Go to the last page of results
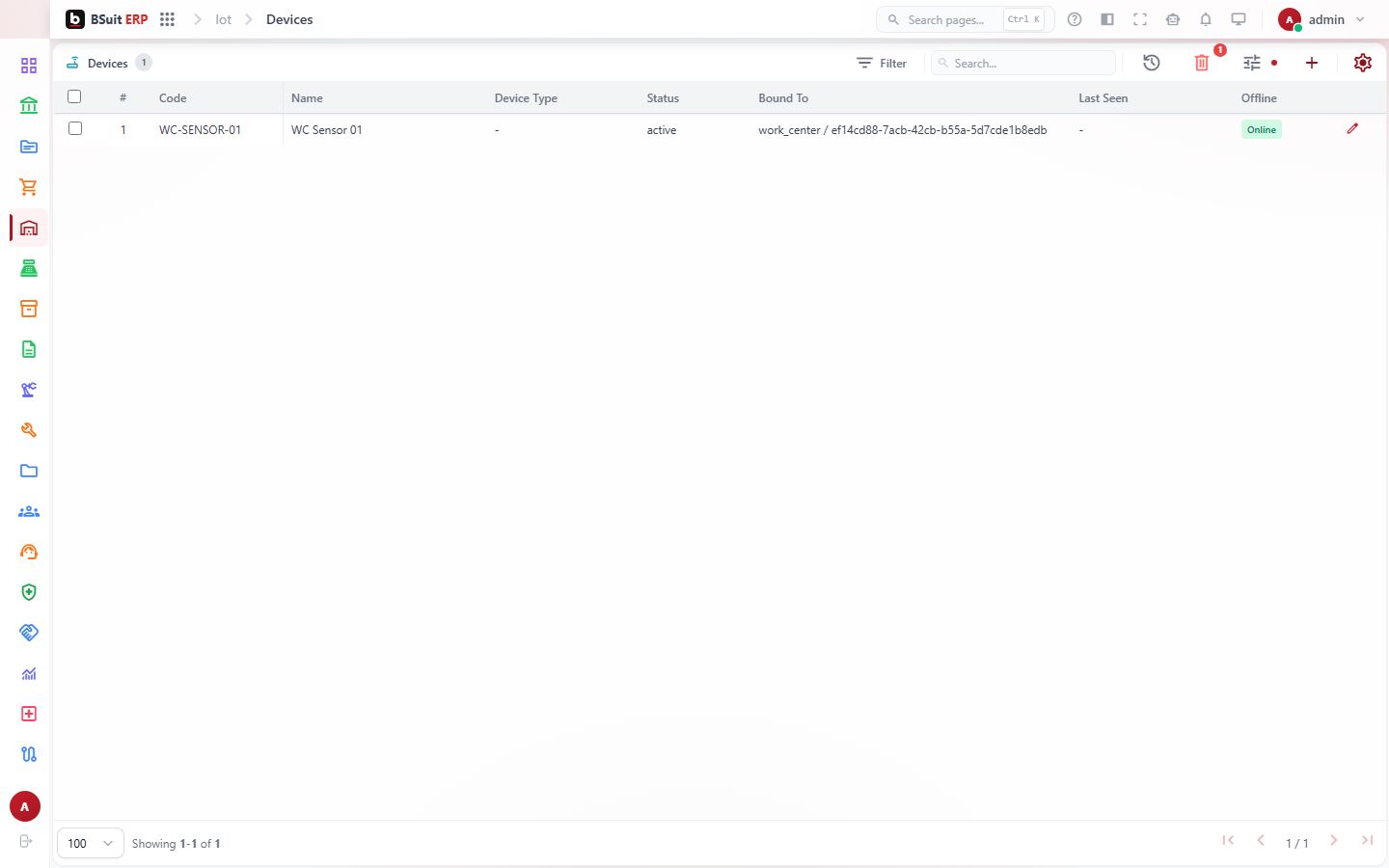This screenshot has width=1389, height=868. click(x=1367, y=840)
